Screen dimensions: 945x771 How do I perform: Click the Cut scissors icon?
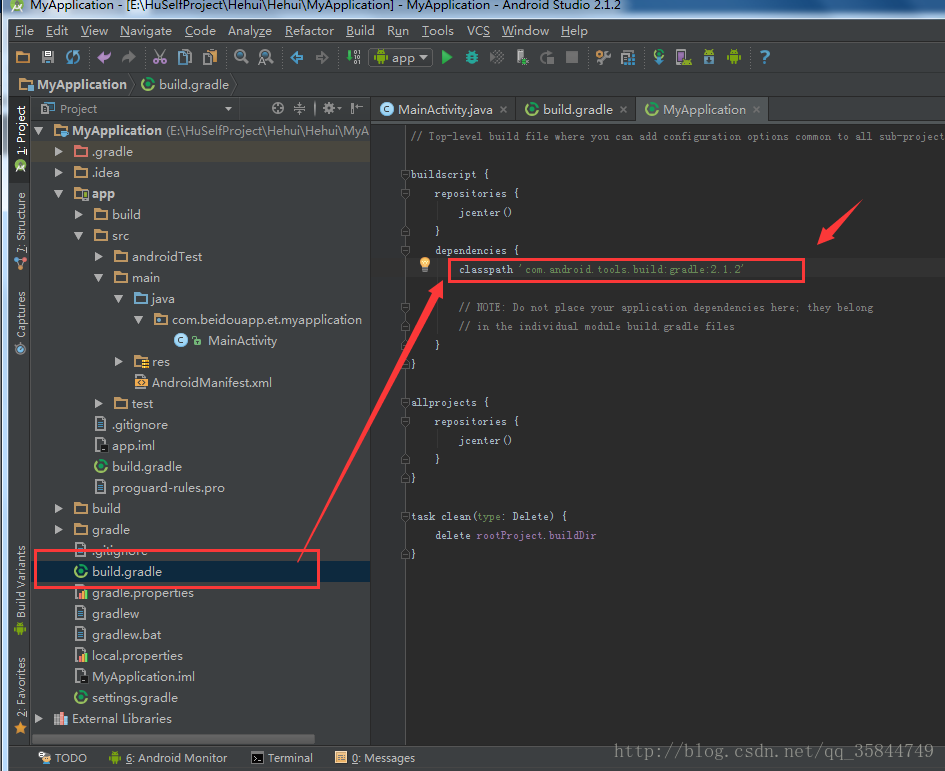(x=160, y=57)
